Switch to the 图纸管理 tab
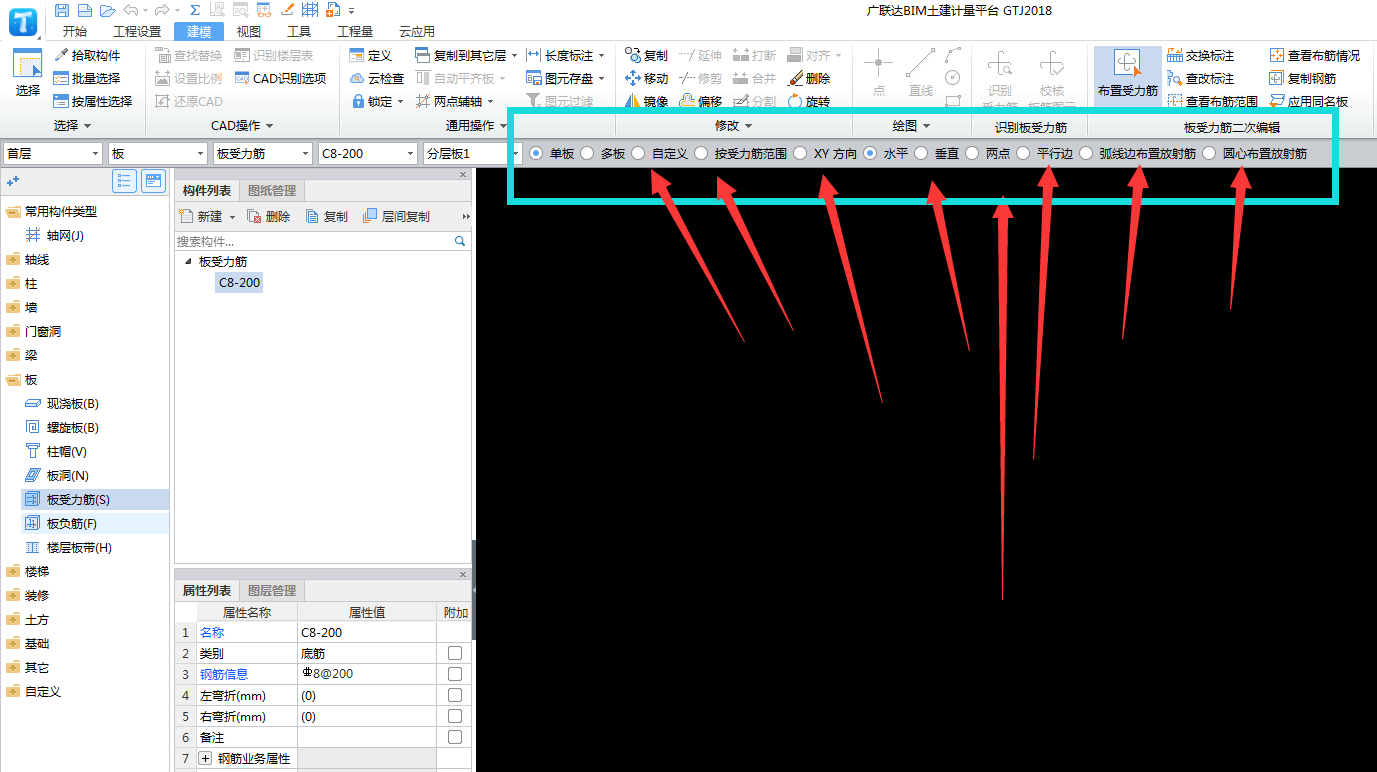The height and width of the screenshot is (772, 1377). [x=271, y=191]
